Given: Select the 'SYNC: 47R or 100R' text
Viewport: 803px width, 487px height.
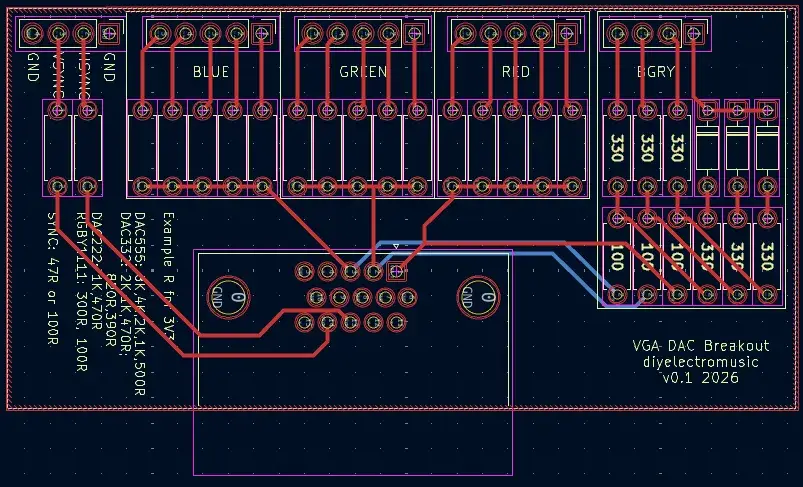Looking at the screenshot, I should pyautogui.click(x=52, y=279).
